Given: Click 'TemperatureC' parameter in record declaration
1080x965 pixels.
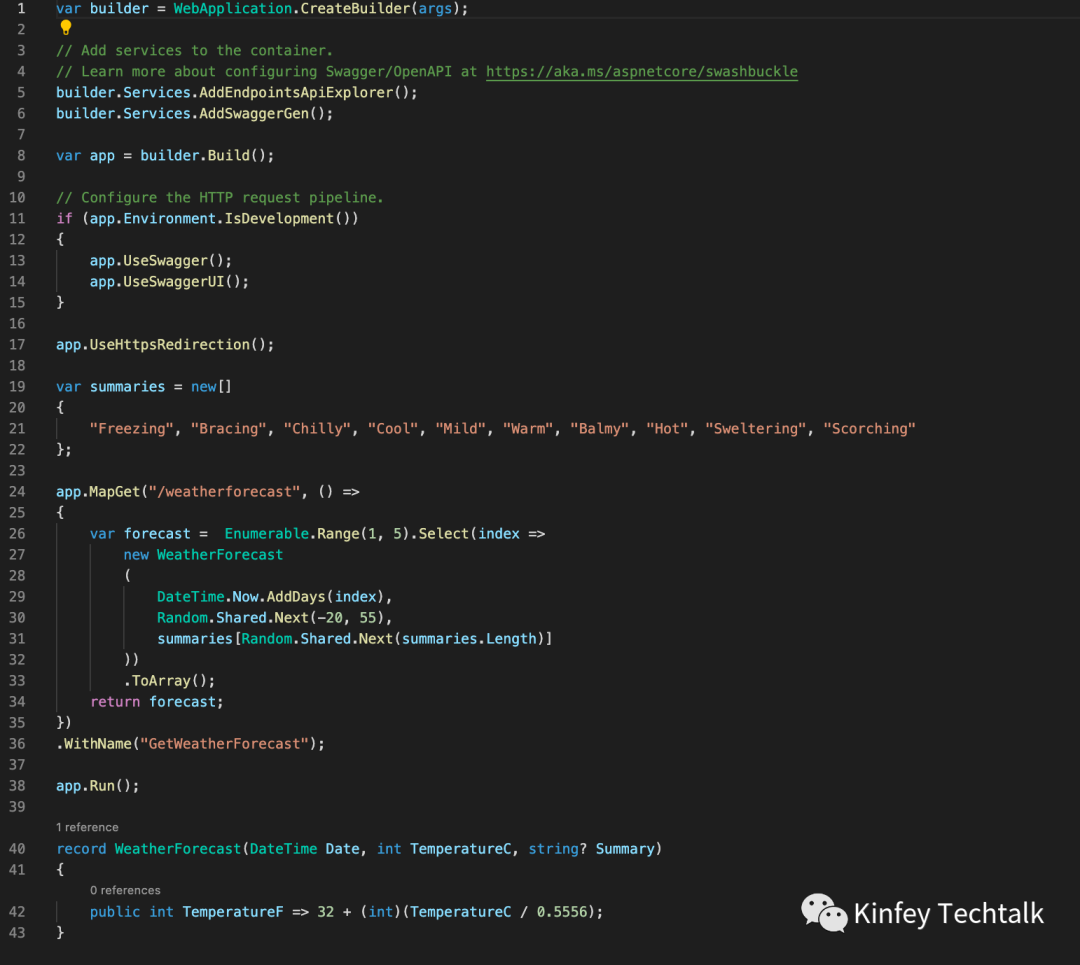Looking at the screenshot, I should point(461,849).
